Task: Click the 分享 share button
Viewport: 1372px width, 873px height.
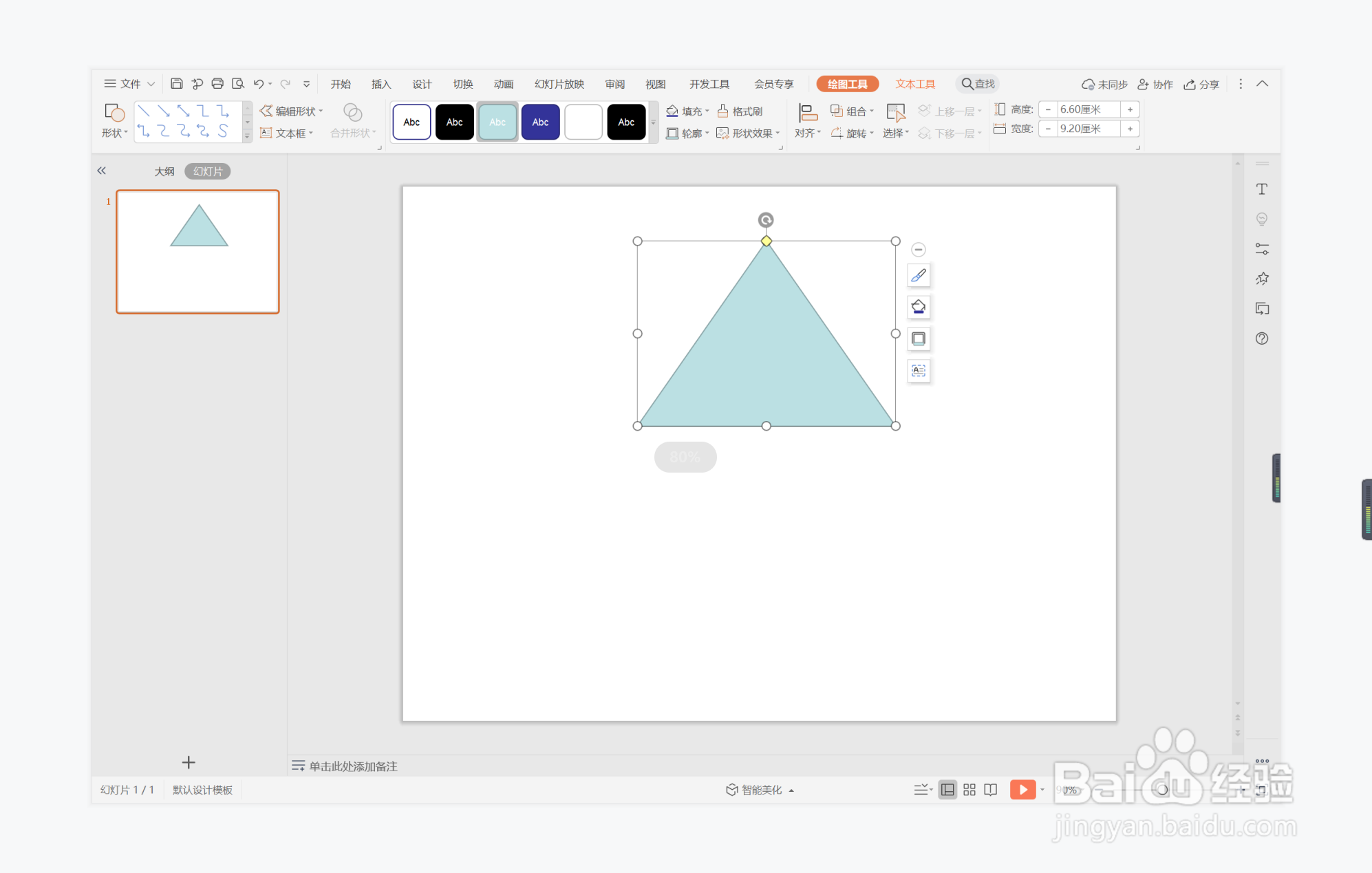Action: (1201, 84)
